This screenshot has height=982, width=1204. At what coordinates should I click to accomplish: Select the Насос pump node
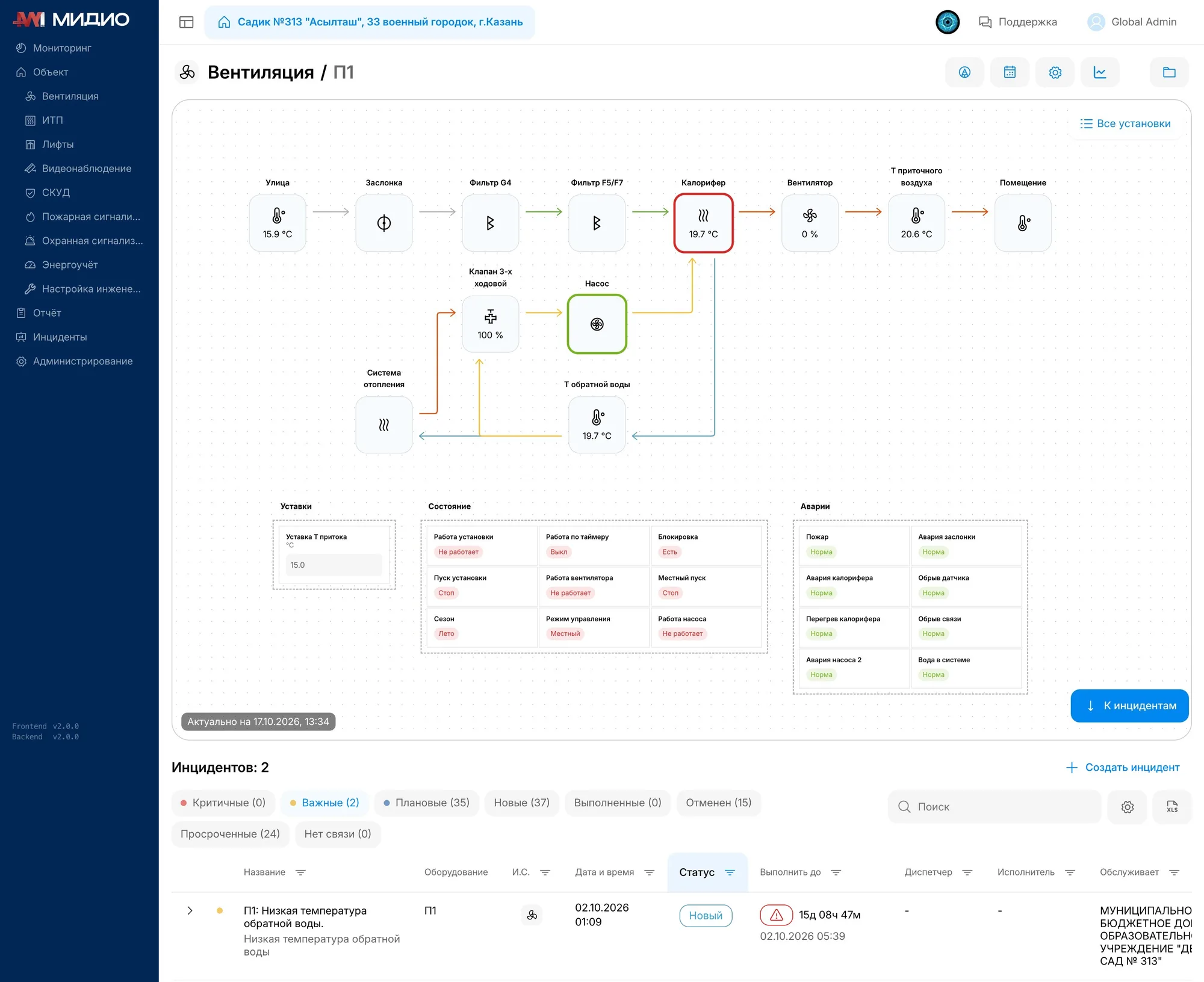(597, 324)
